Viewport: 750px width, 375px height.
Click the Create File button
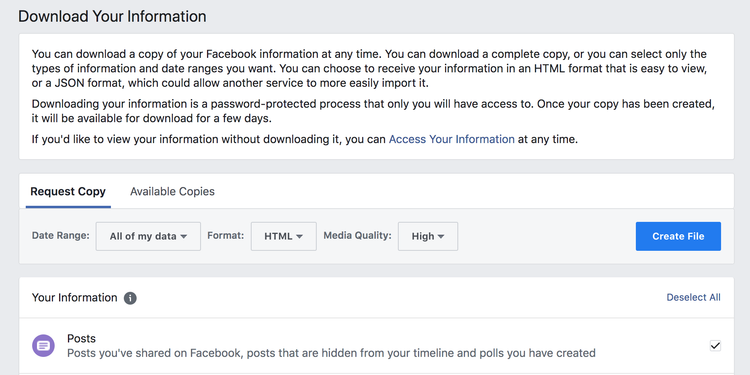click(x=678, y=236)
